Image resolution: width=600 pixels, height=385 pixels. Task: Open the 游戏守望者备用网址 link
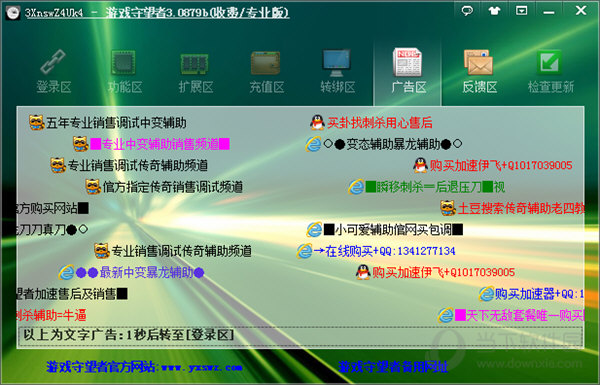393,367
